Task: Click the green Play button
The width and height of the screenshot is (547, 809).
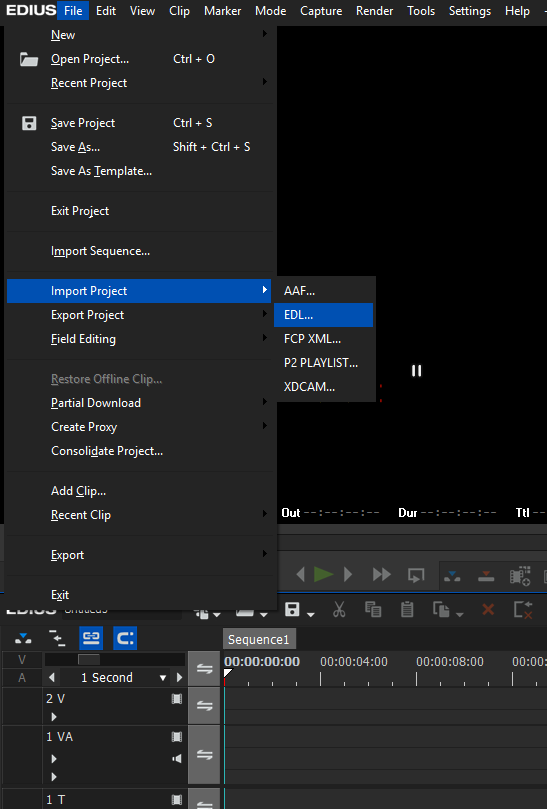Action: 324,574
